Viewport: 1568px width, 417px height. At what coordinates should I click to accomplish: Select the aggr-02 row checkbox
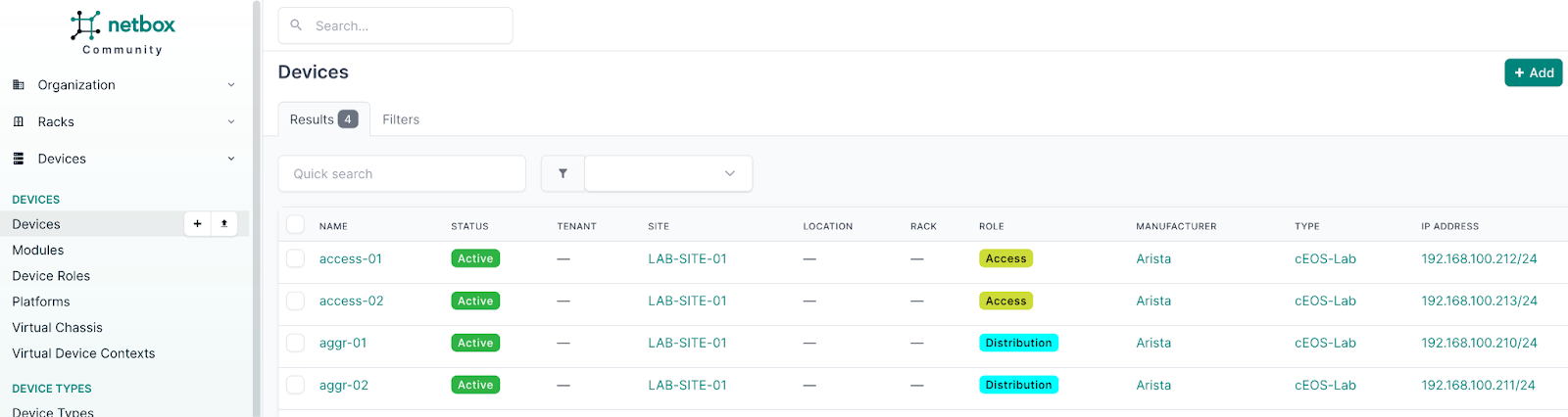point(295,386)
